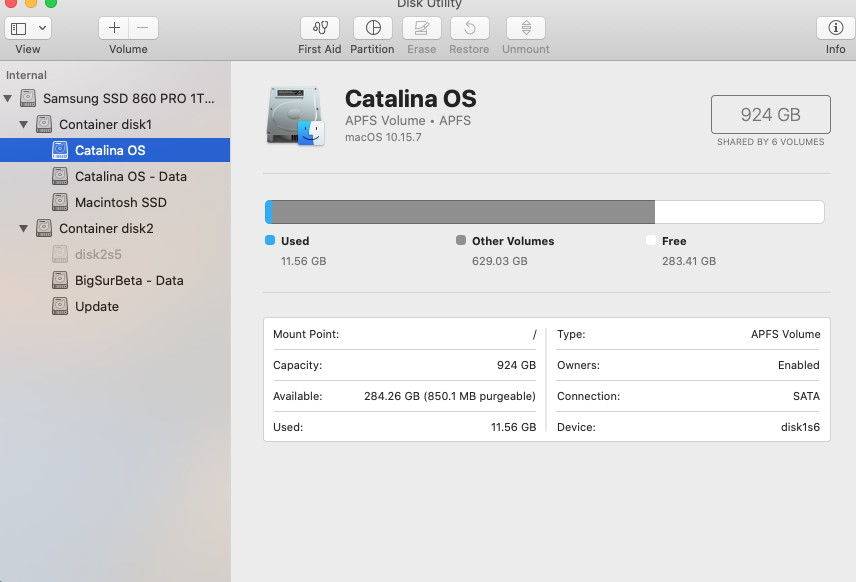Click the white Free legend swatch
Screen dimensions: 856x582
(x=651, y=240)
